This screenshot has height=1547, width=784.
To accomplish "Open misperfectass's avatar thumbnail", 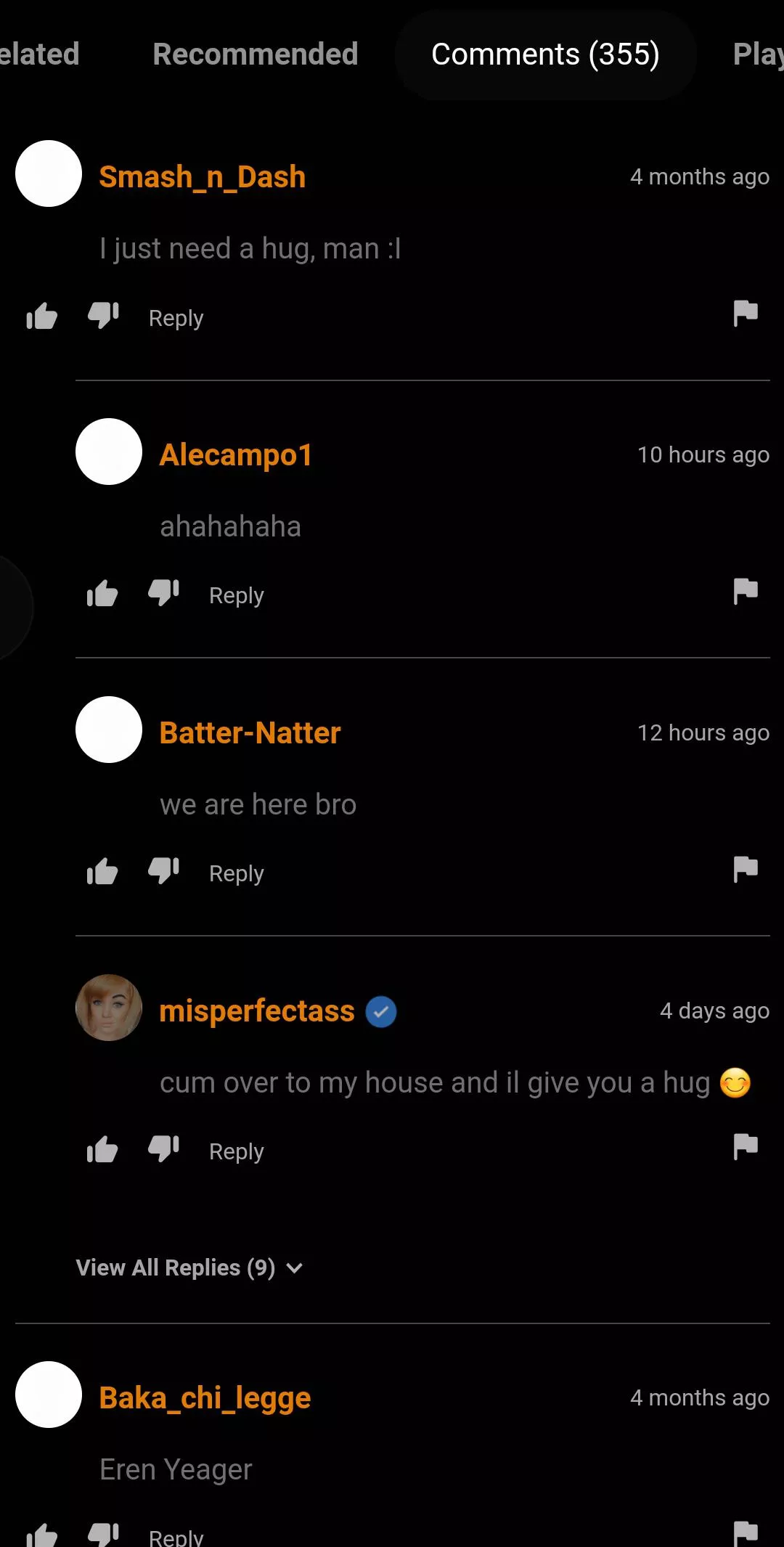I will pyautogui.click(x=109, y=1008).
